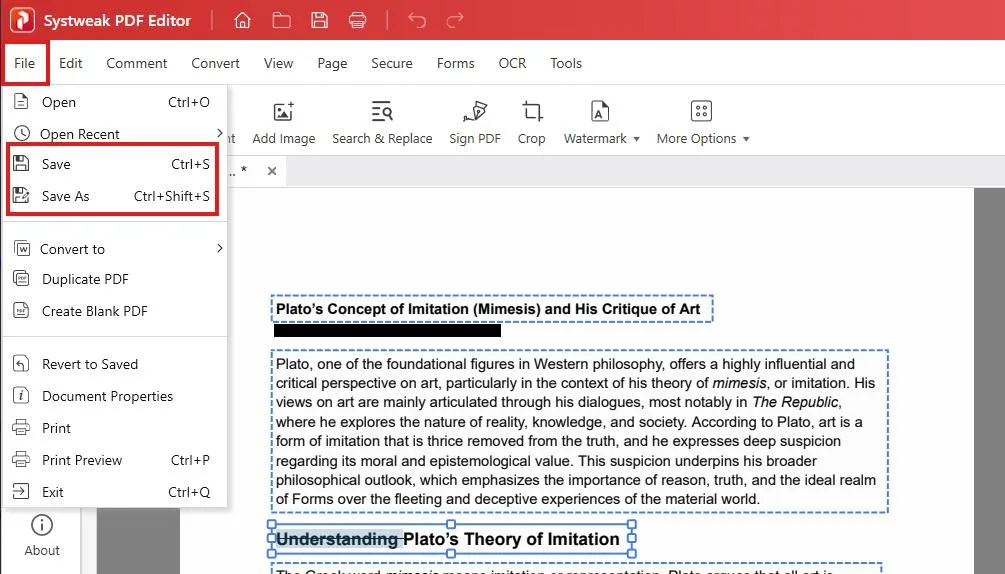Select Duplicate PDF menu entry
Image resolution: width=1005 pixels, height=574 pixels.
point(85,280)
